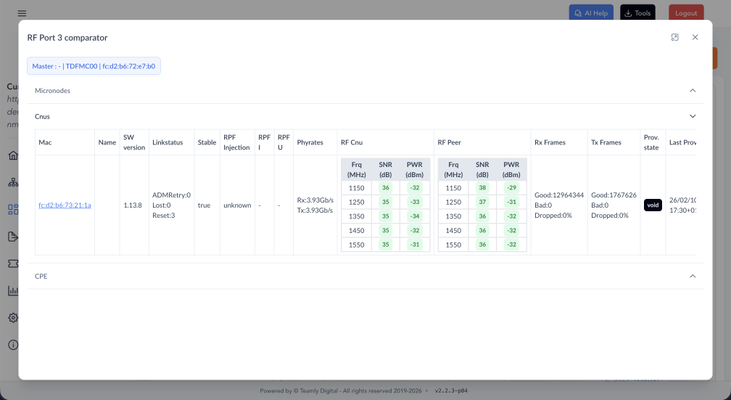Click the info circle sidebar icon
Viewport: 731px width, 400px height.
(x=13, y=345)
